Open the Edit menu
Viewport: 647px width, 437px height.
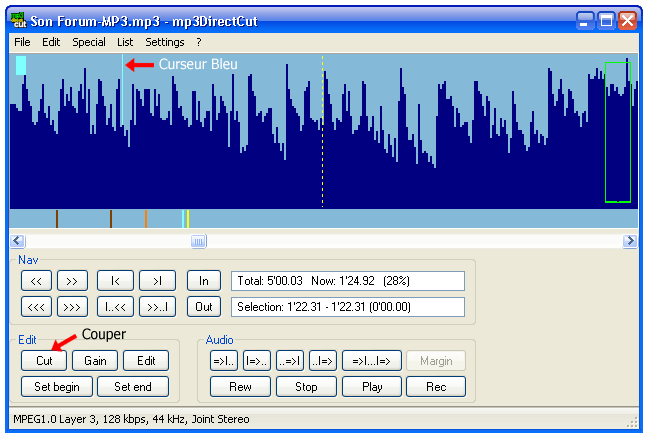click(51, 42)
